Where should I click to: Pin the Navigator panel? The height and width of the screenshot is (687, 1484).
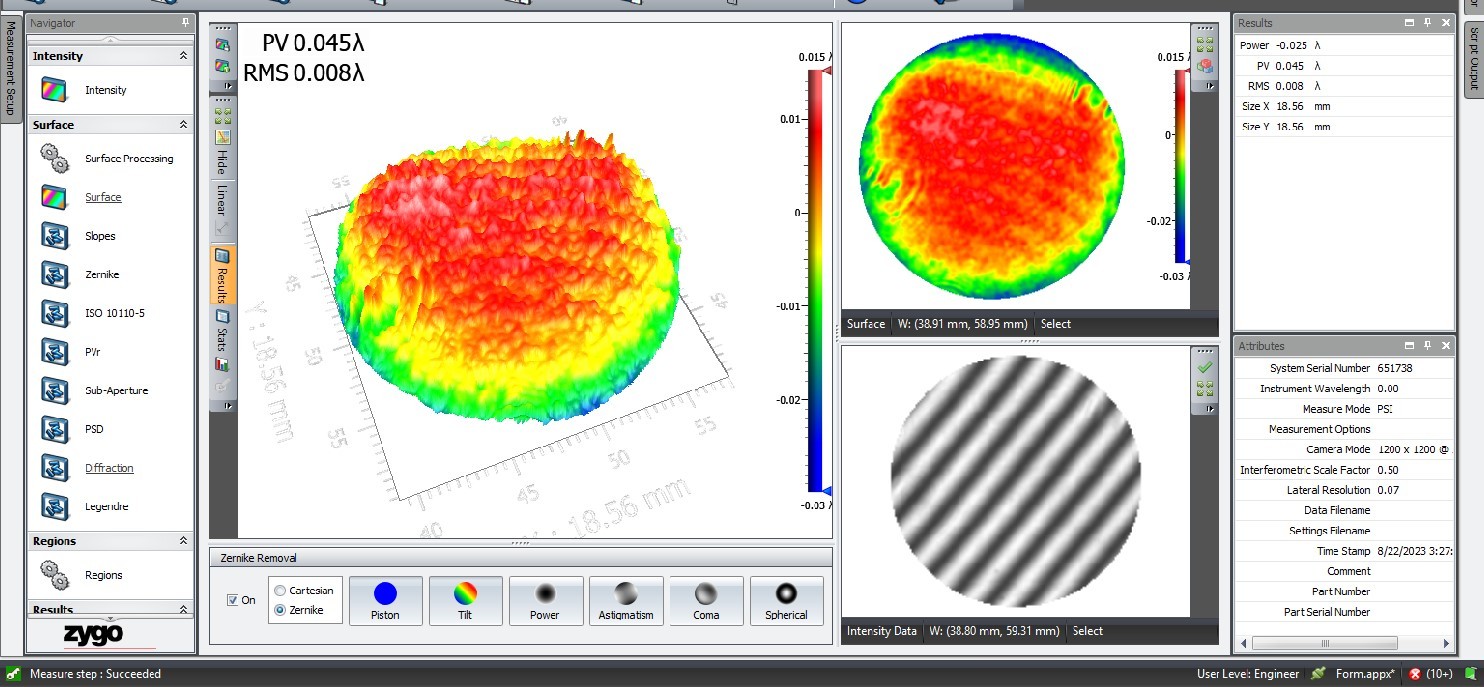185,22
